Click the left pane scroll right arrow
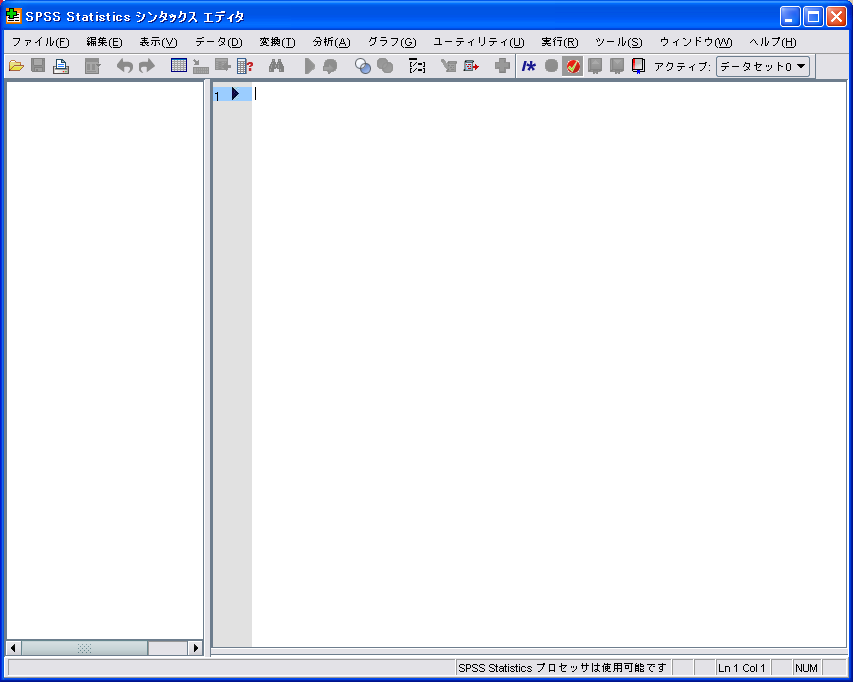Image resolution: width=853 pixels, height=682 pixels. tap(196, 648)
